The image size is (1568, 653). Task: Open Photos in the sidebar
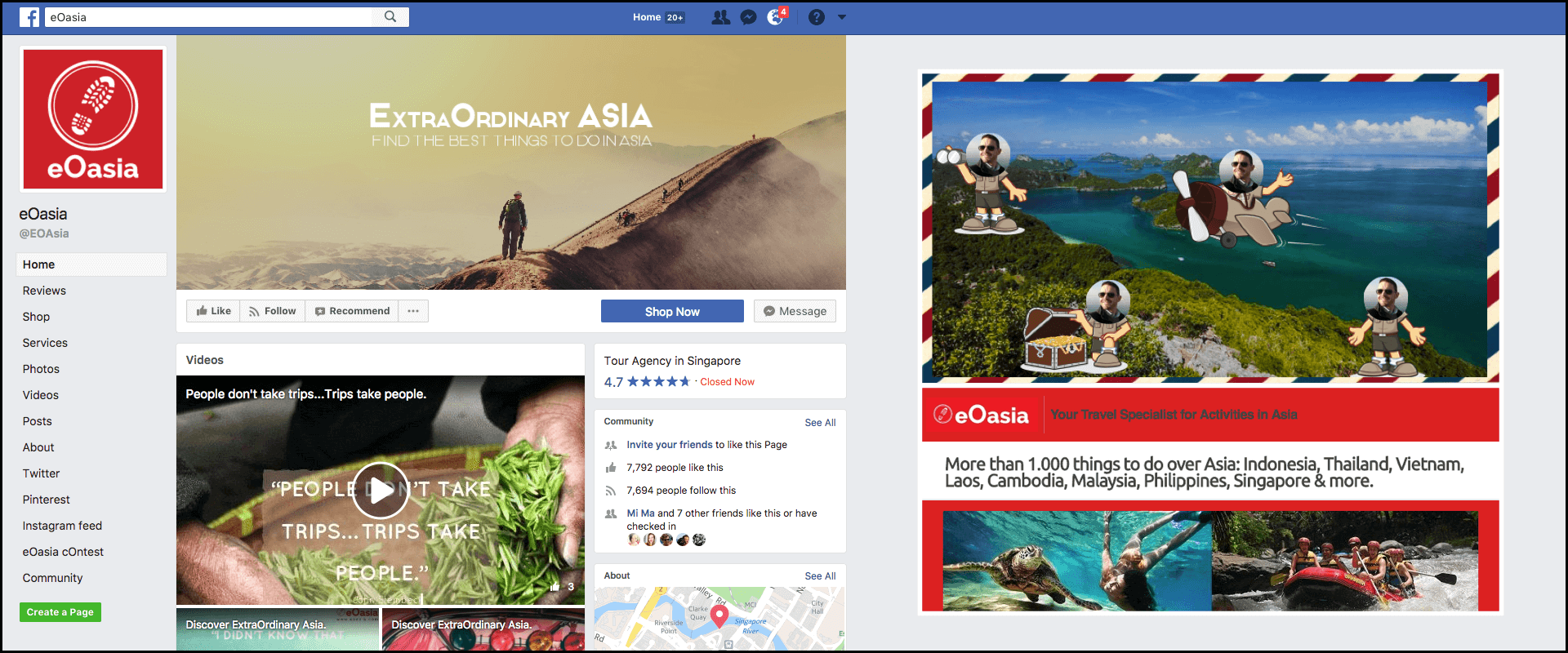(41, 369)
